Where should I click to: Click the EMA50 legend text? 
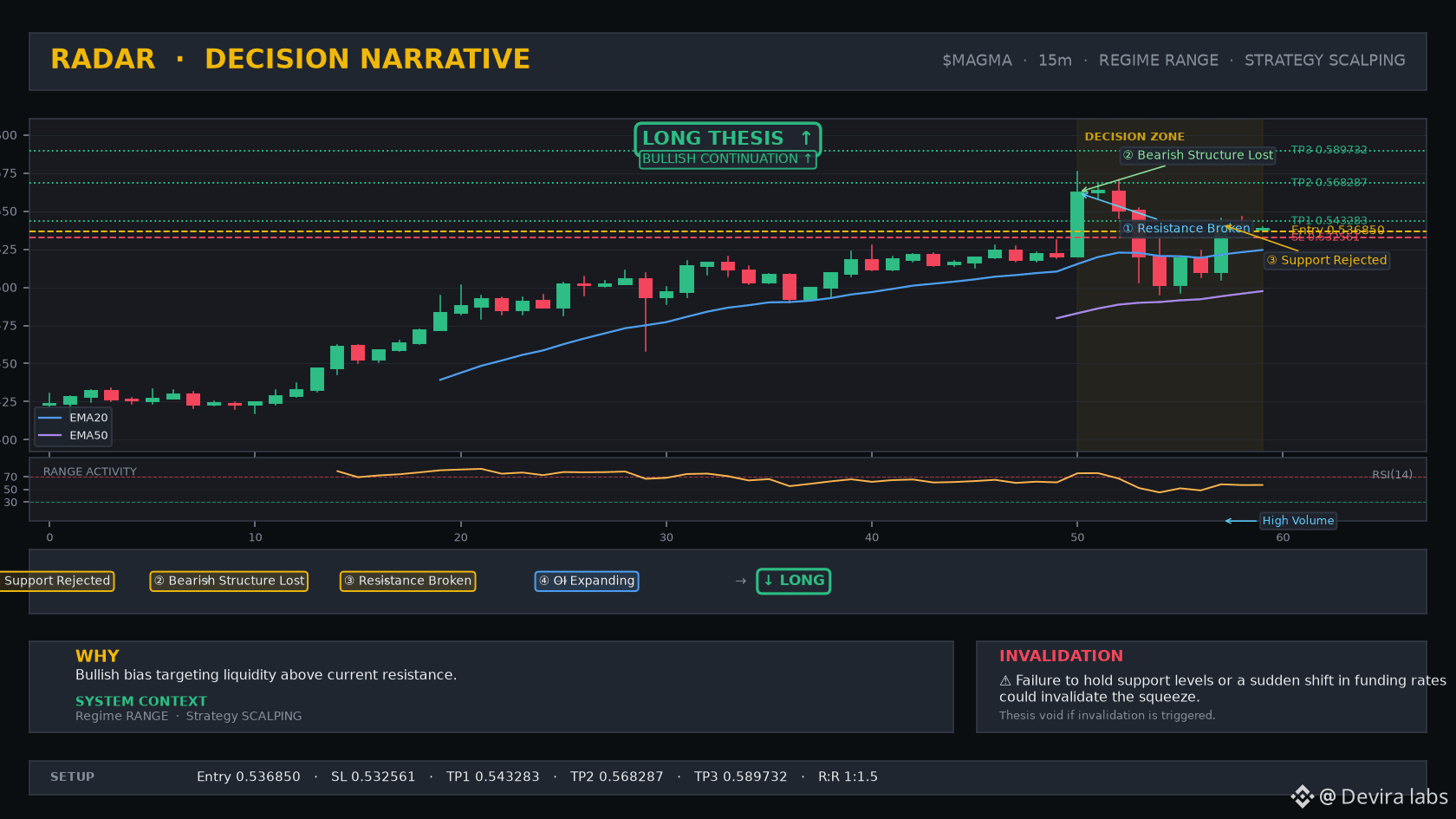[x=88, y=435]
